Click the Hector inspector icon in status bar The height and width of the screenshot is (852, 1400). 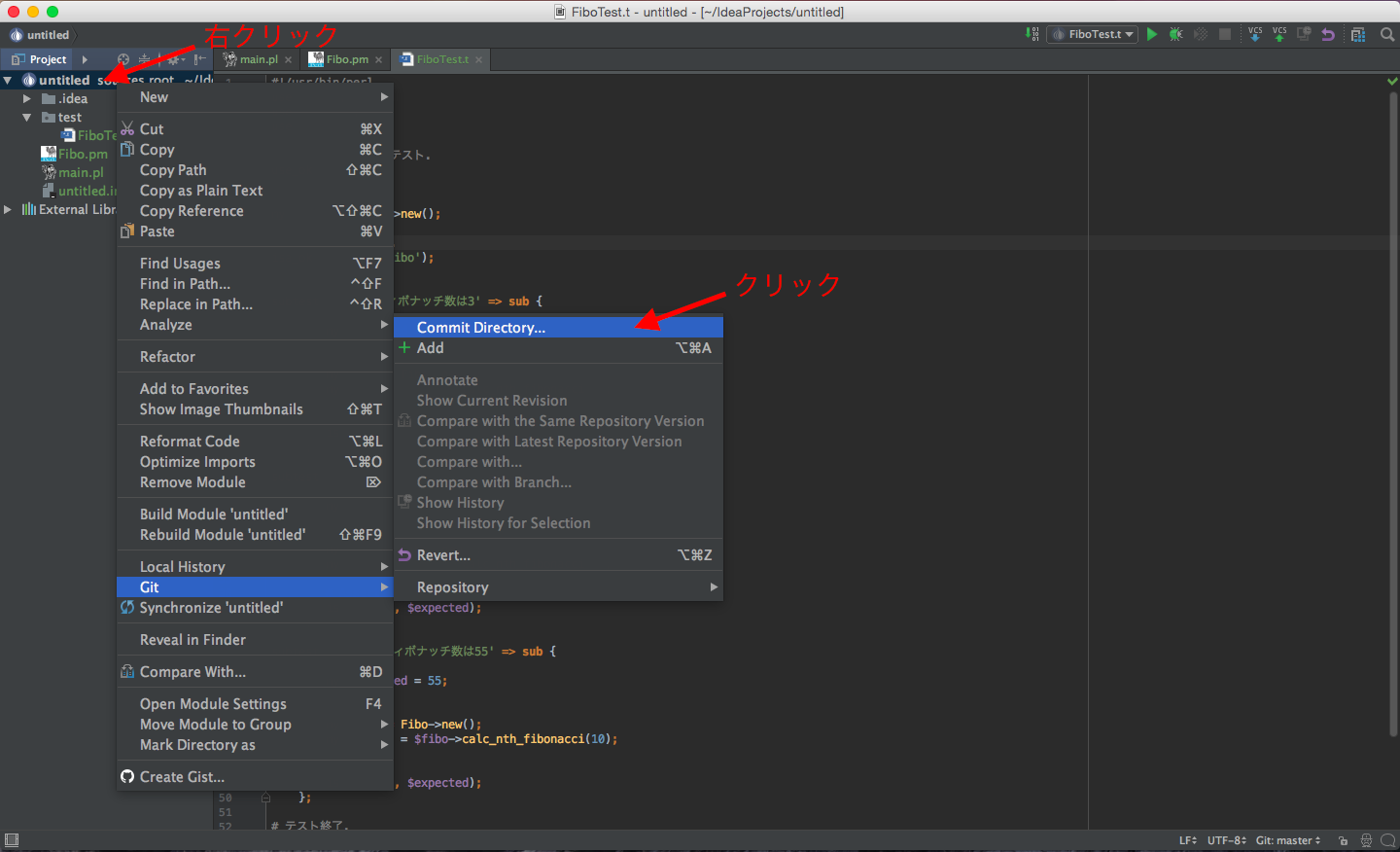click(1366, 840)
